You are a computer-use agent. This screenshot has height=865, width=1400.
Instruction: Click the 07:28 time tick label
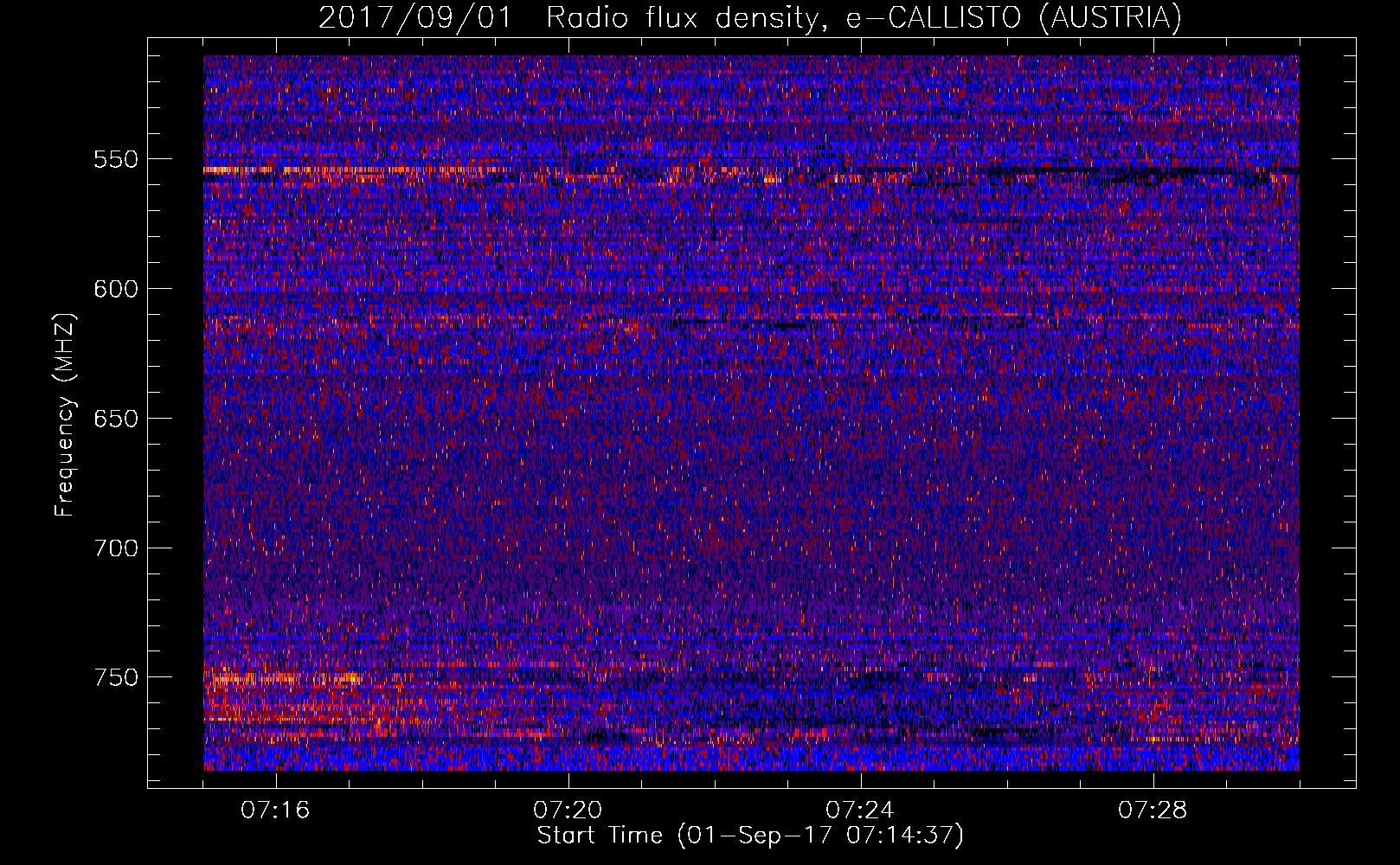click(1153, 811)
